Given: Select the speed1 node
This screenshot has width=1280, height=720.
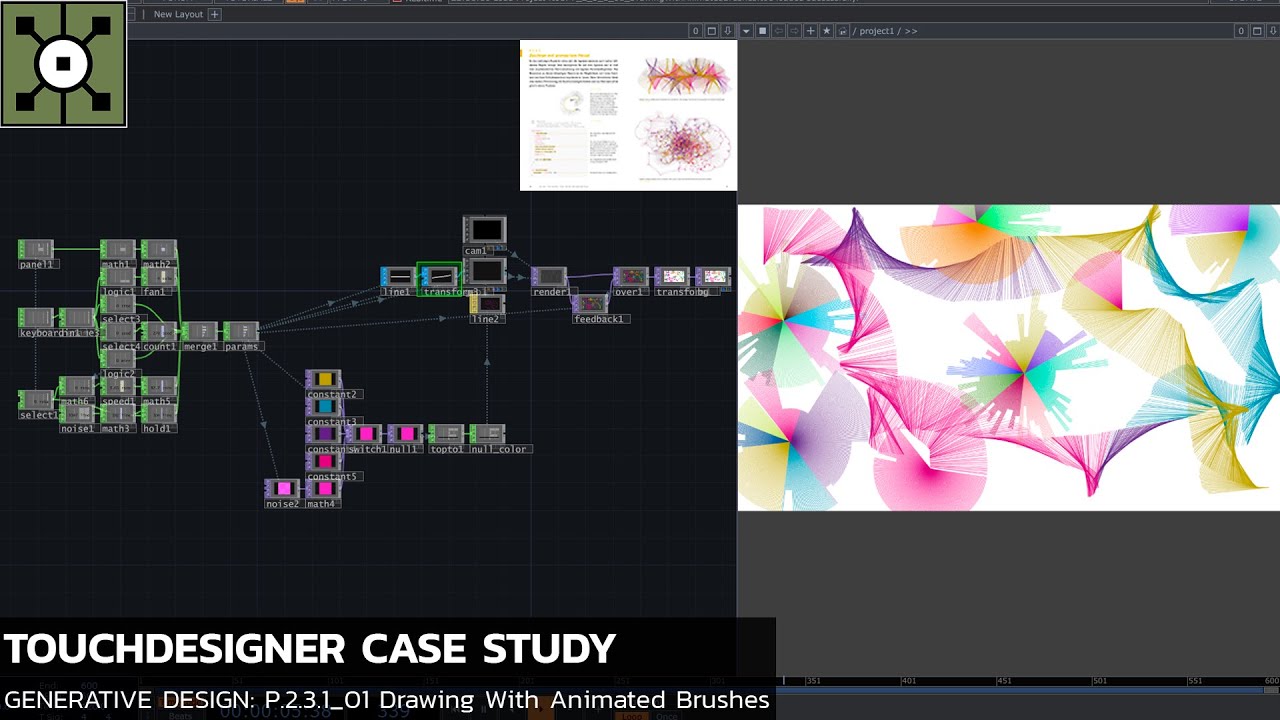Looking at the screenshot, I should tap(118, 386).
